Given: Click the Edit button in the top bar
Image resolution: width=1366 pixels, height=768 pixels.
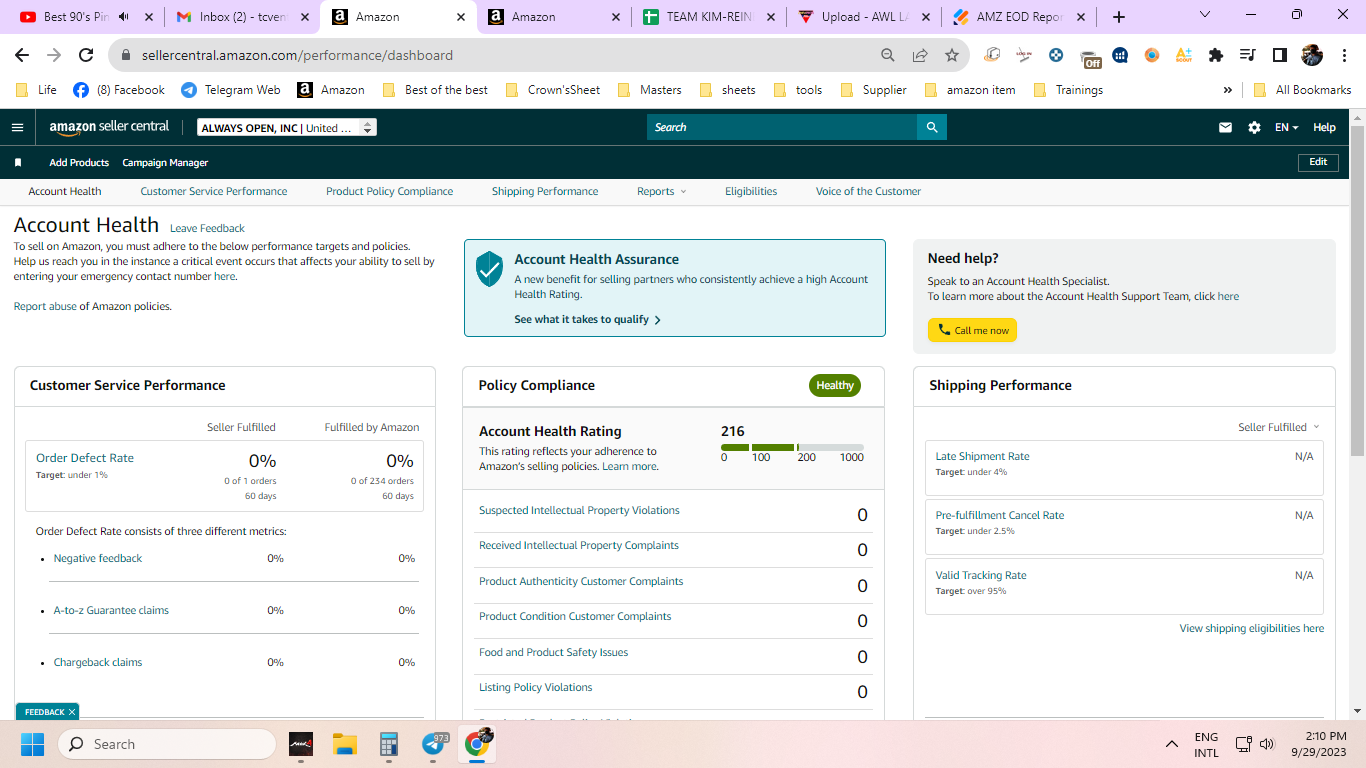Looking at the screenshot, I should tap(1318, 162).
